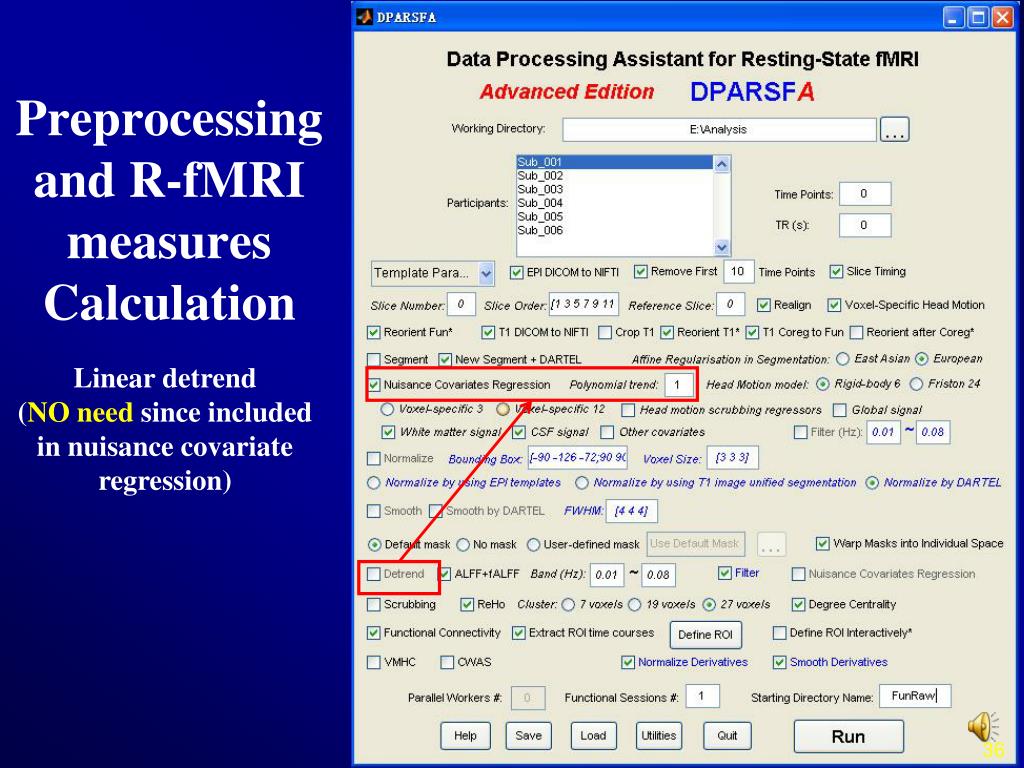This screenshot has width=1024, height=768.
Task: Toggle EPI DICOM to NIFTI checkbox
Action: [x=517, y=272]
